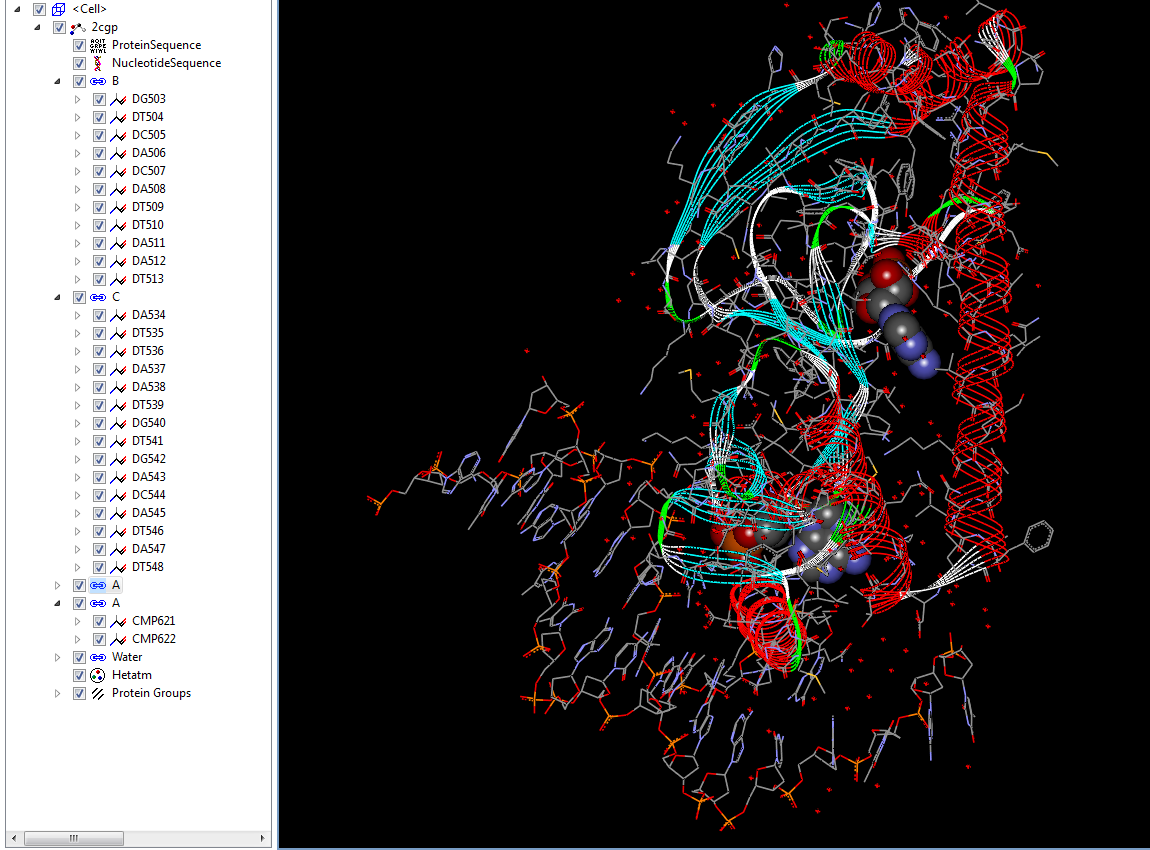The width and height of the screenshot is (1150, 850).
Task: Click the DG503 residue icon
Action: pos(117,99)
